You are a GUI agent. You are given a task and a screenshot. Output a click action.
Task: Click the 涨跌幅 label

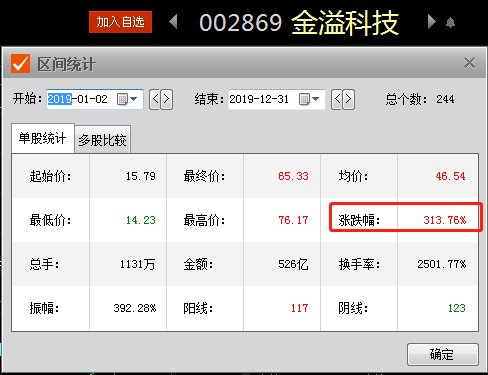click(359, 220)
